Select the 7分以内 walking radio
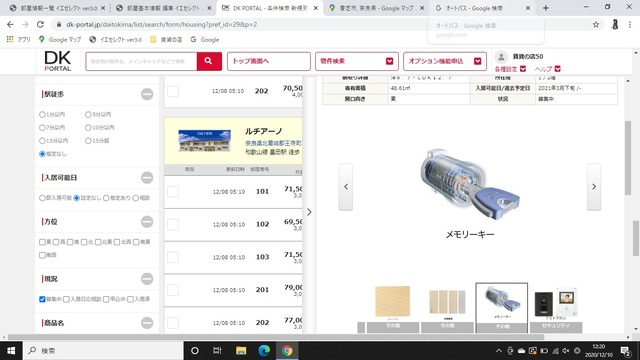640x360 pixels. [42, 128]
